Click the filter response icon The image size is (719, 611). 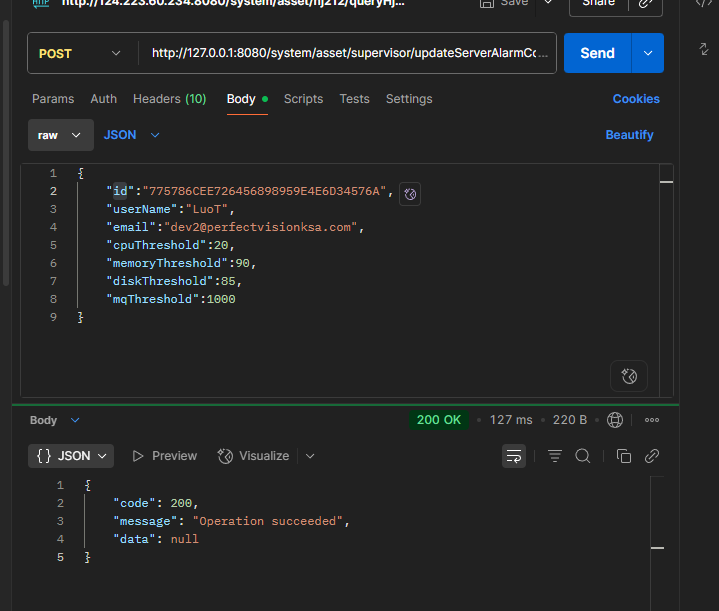(x=555, y=456)
